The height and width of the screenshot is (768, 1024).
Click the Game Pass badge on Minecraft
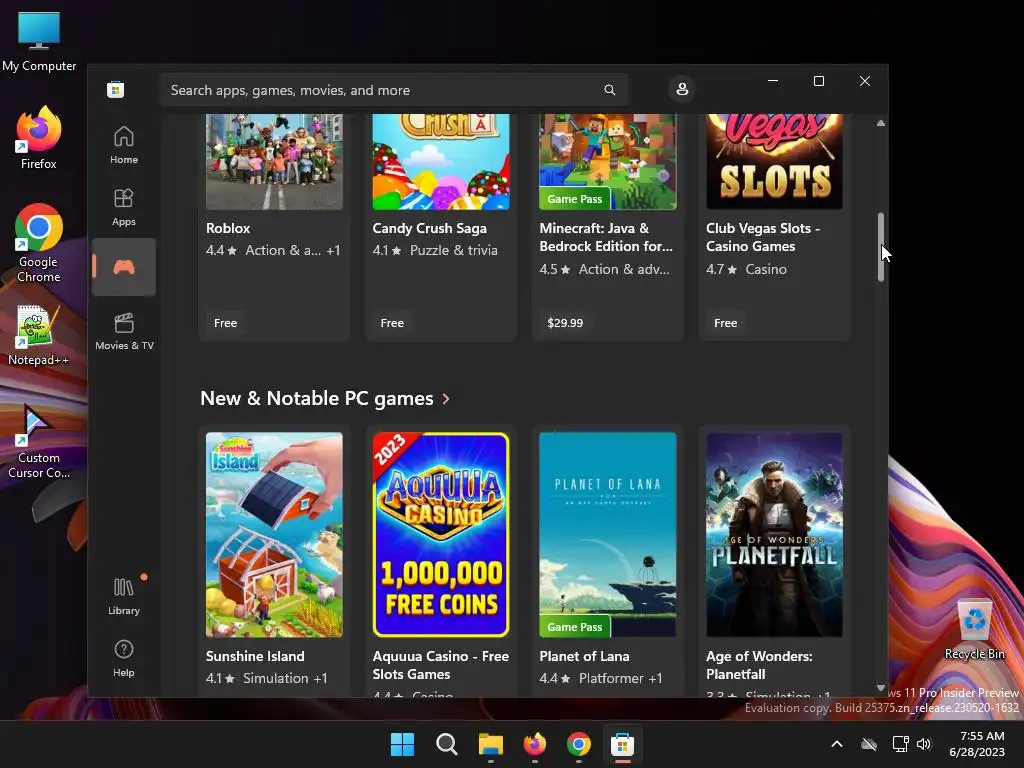(x=575, y=199)
